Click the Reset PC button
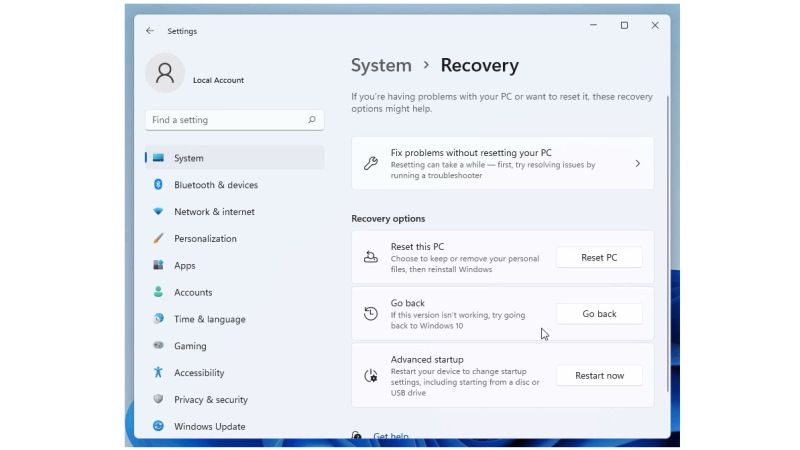This screenshot has width=800, height=450. 599,258
